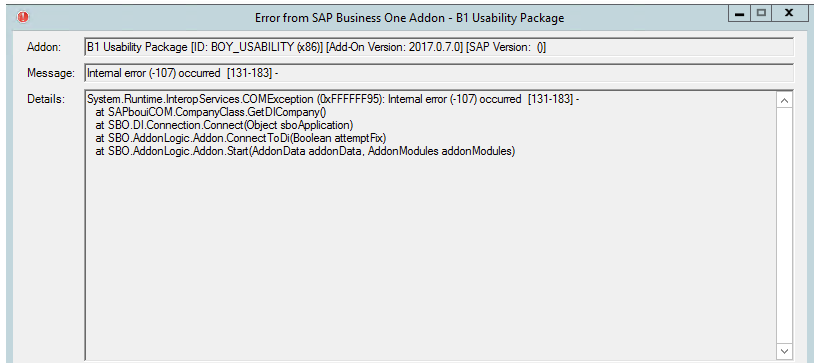Maximize the error dialog window

pyautogui.click(x=762, y=13)
